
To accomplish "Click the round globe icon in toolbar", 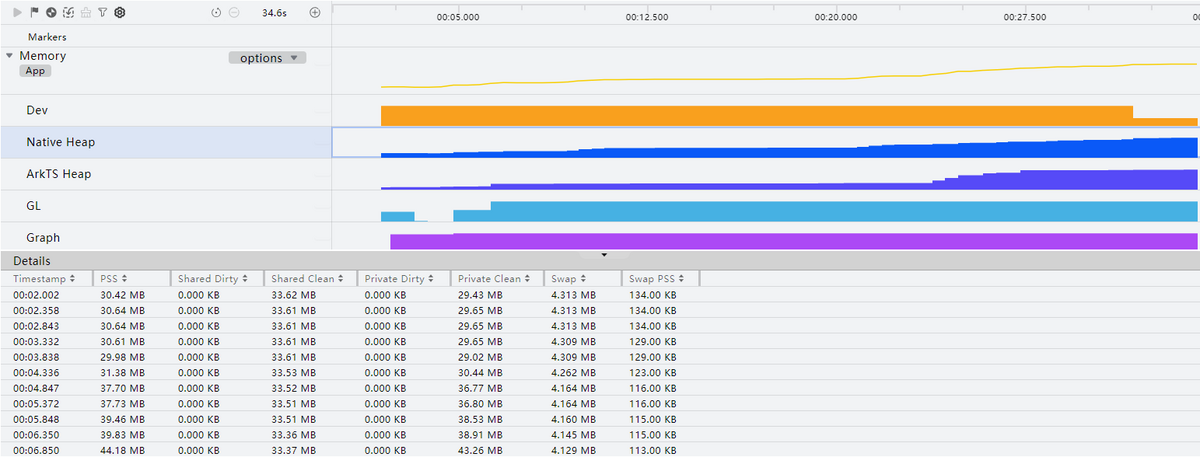I will (x=51, y=13).
